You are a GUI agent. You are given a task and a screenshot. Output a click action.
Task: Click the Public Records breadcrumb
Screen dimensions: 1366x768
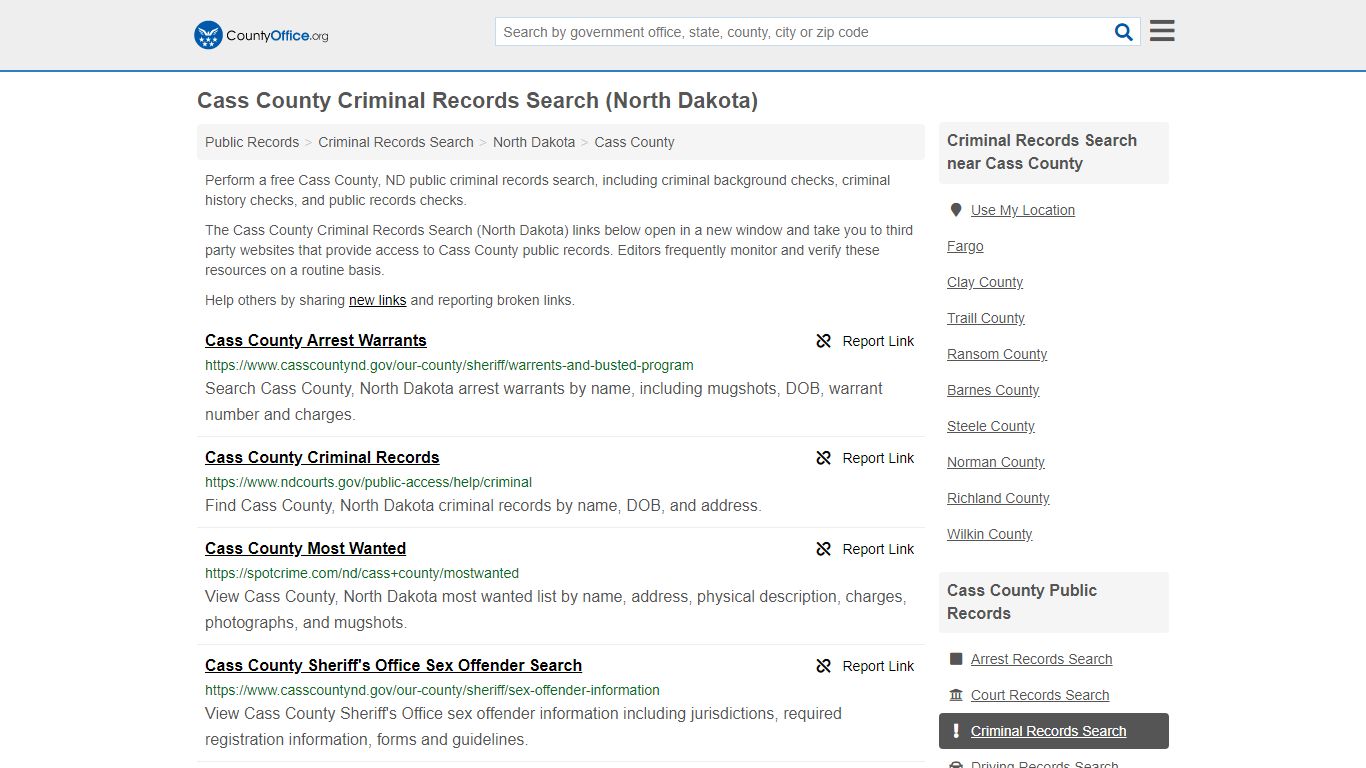(x=252, y=142)
